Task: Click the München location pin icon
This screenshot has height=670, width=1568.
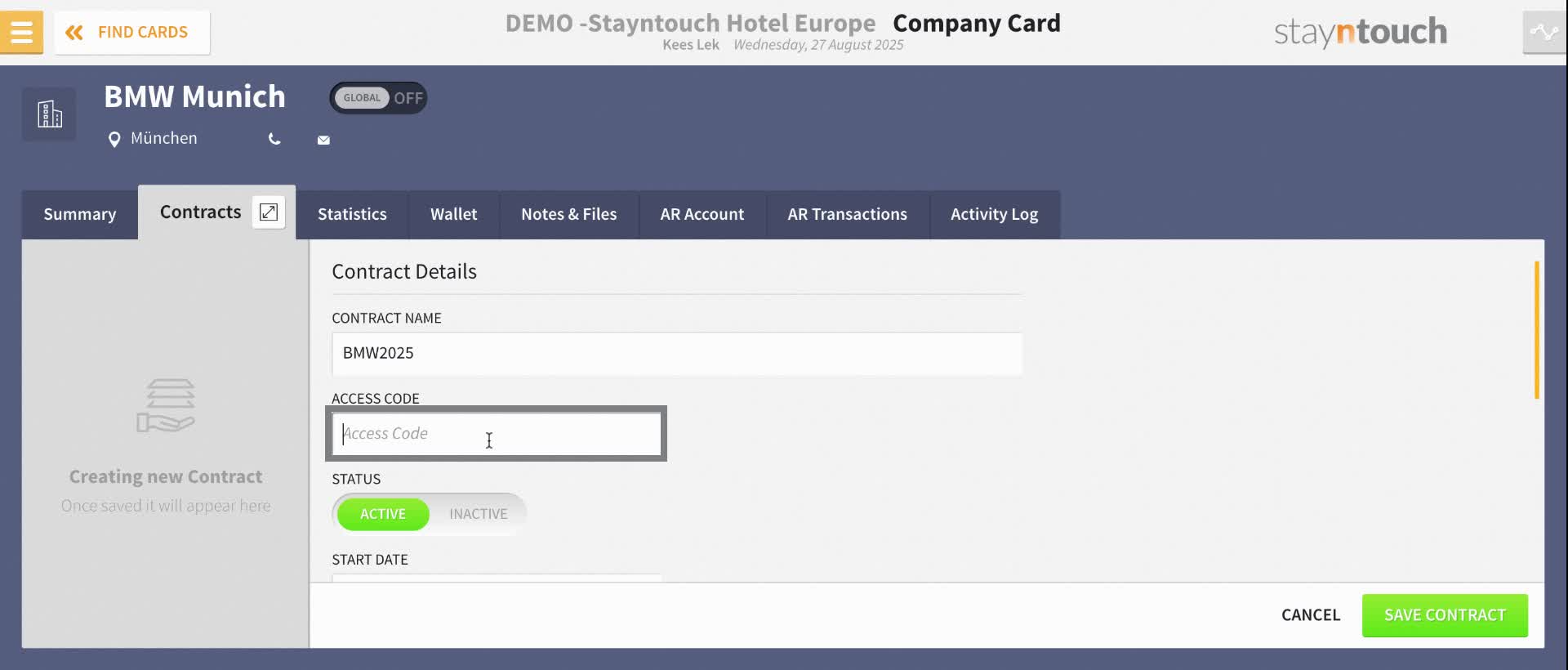Action: pyautogui.click(x=114, y=140)
